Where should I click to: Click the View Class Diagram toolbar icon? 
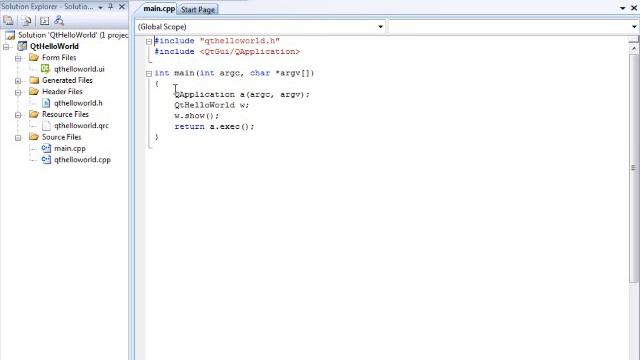click(59, 20)
